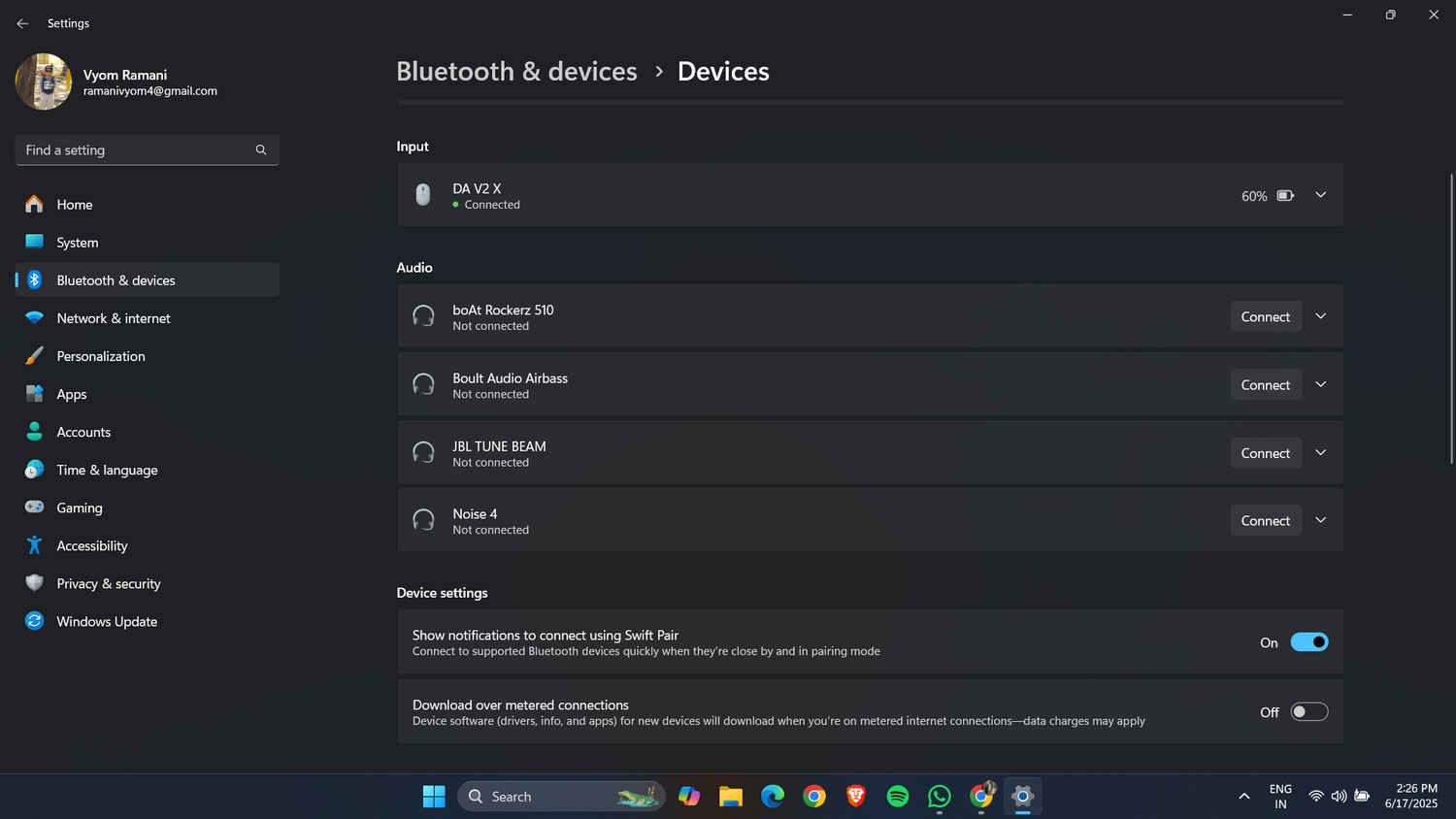Connect to Boult Audio Airbass
1456x819 pixels.
tap(1265, 385)
